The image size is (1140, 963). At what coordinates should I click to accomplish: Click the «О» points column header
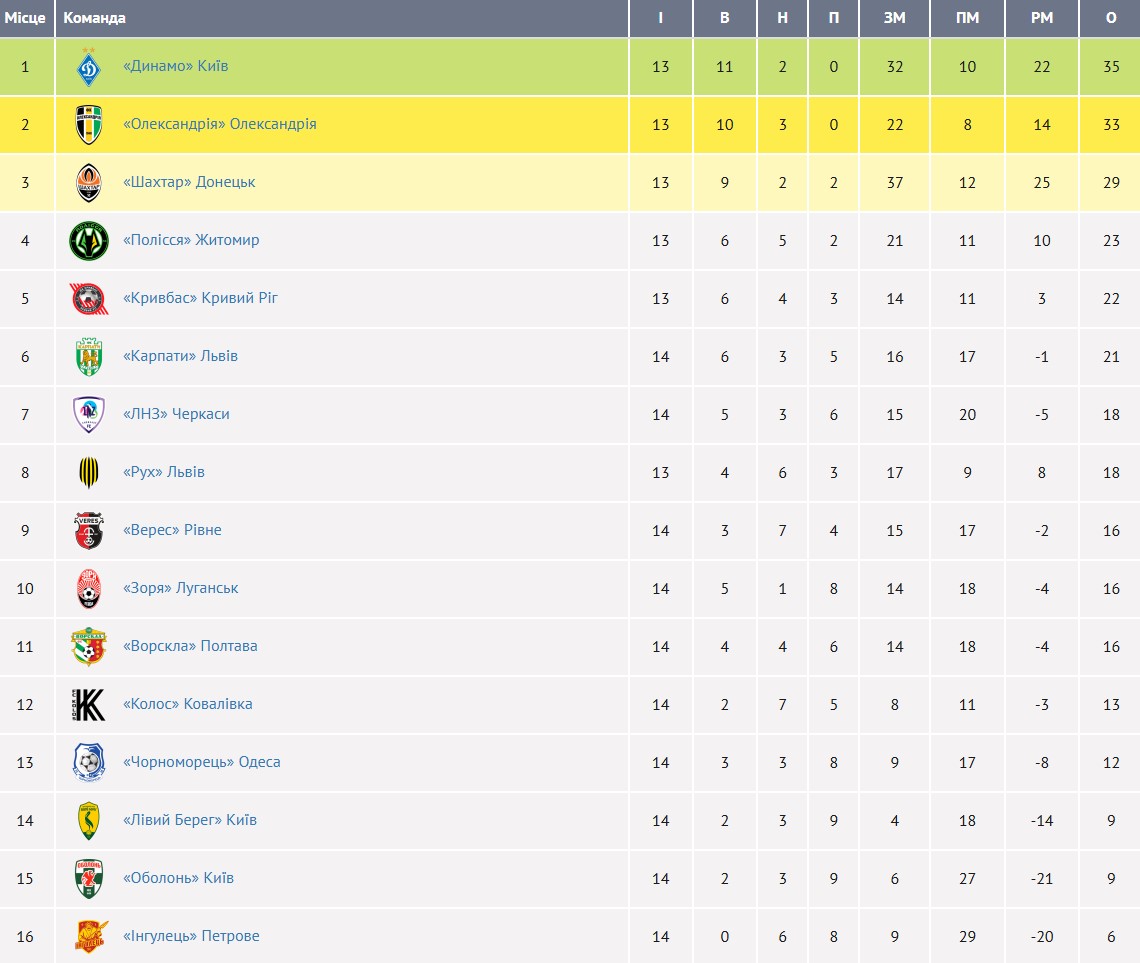[1111, 18]
